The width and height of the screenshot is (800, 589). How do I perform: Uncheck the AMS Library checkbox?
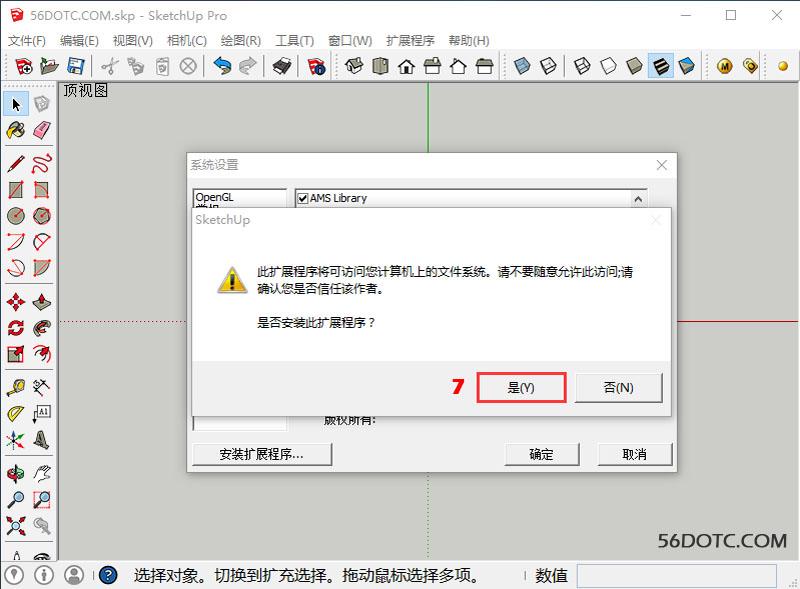pyautogui.click(x=303, y=198)
